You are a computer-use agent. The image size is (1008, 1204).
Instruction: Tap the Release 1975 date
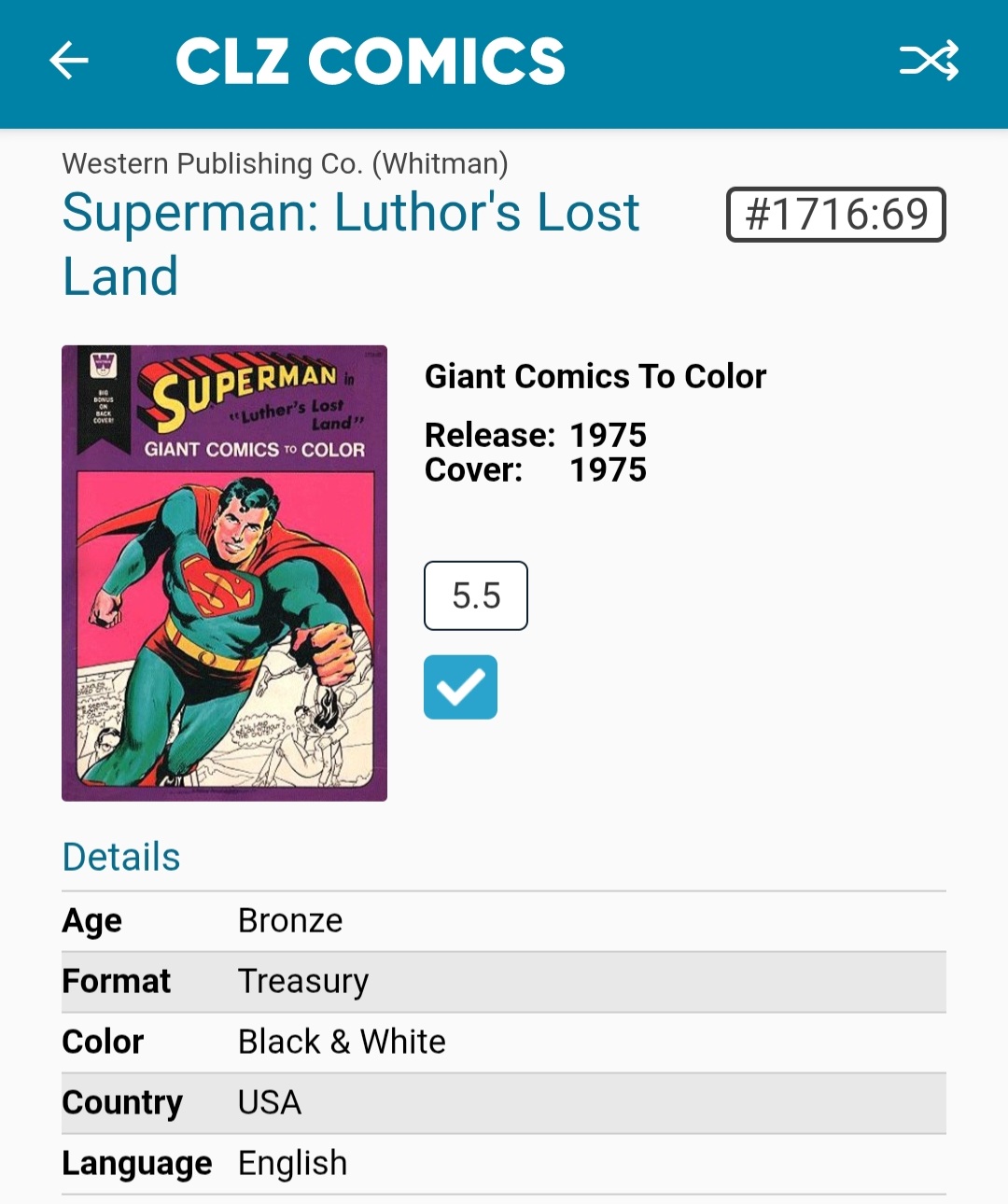[536, 435]
